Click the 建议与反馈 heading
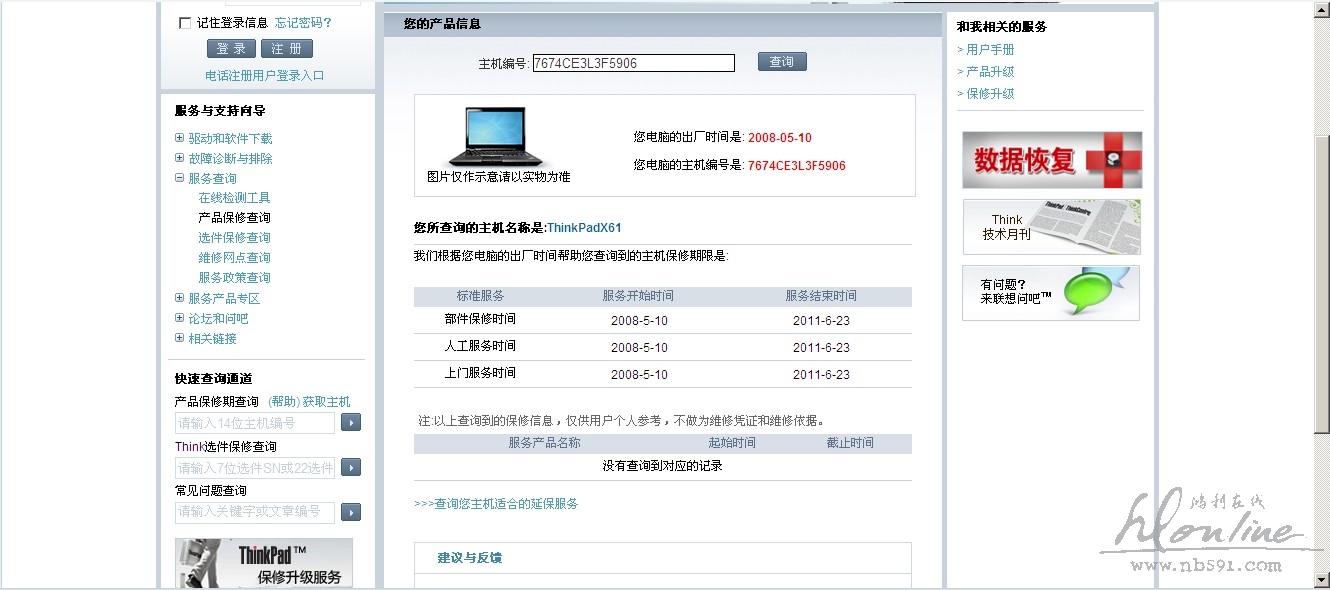 coord(469,558)
